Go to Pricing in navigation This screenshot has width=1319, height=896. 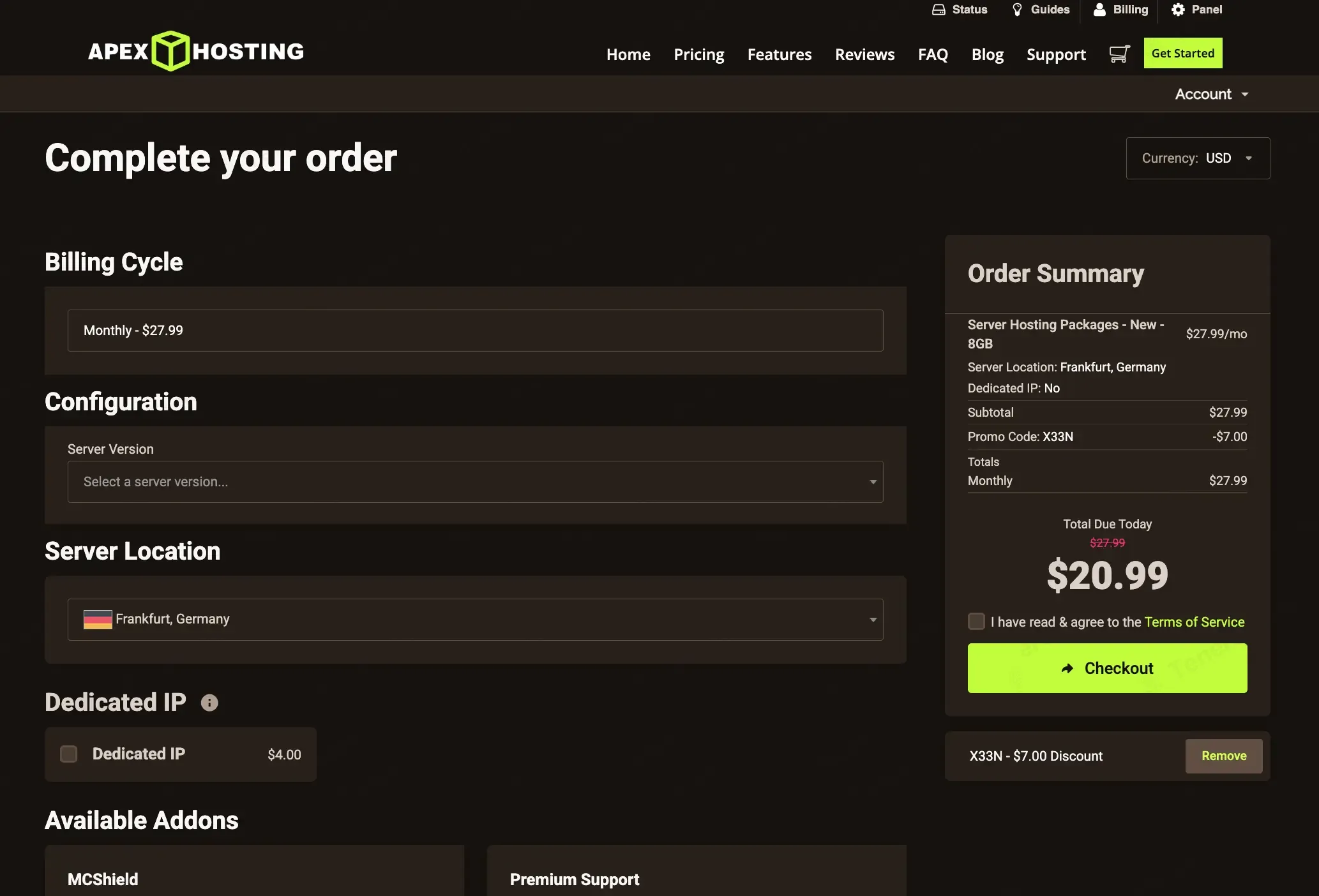(x=698, y=55)
